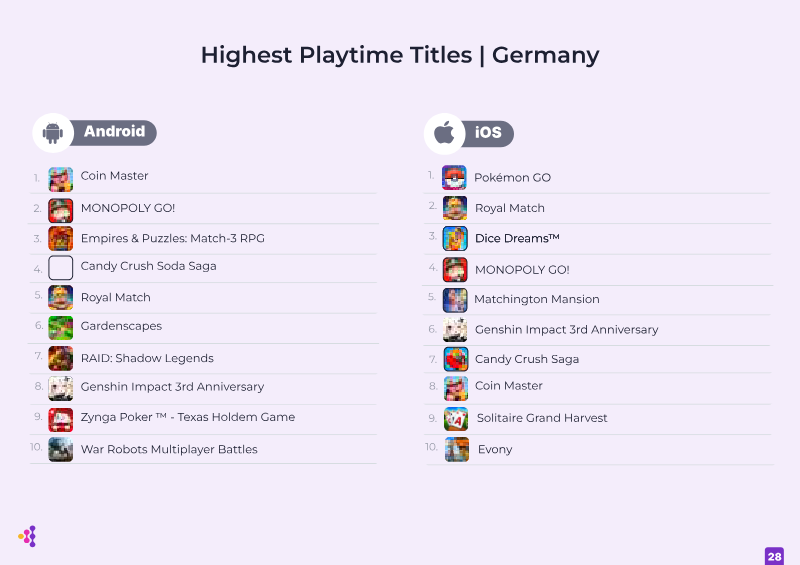Click the logo in bottom-left corner
800x565 pixels.
pyautogui.click(x=27, y=537)
